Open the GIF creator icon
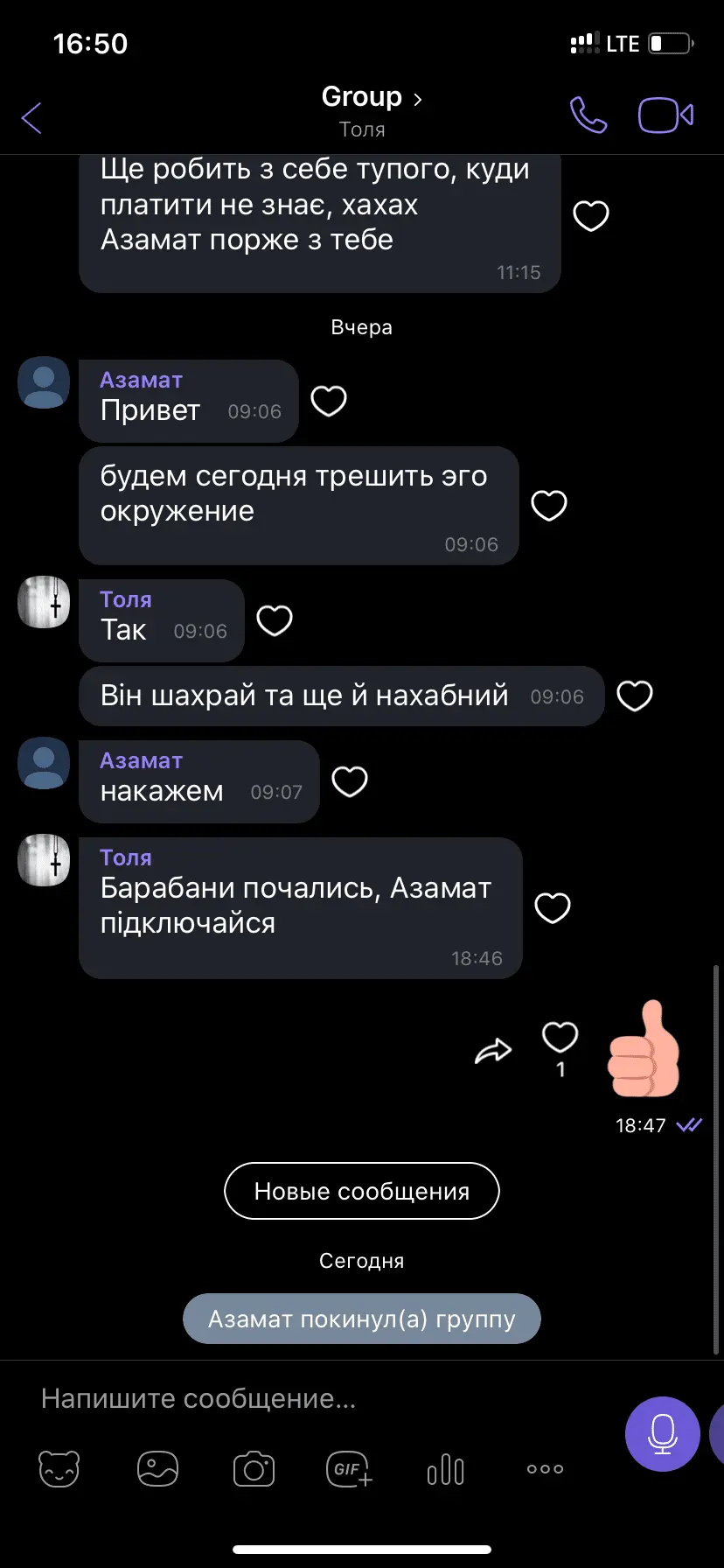This screenshot has width=724, height=1568. coord(349,1469)
